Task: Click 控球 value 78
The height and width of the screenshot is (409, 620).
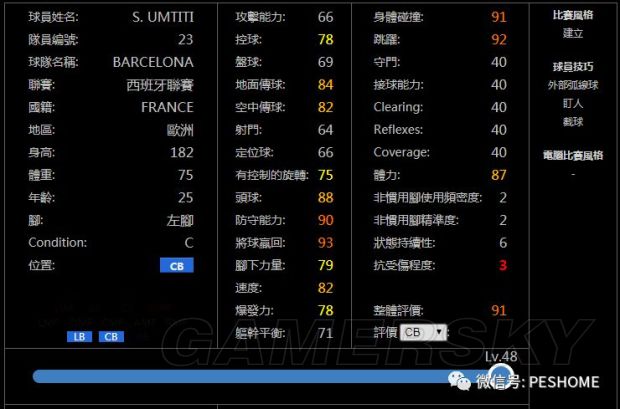Action: click(x=325, y=40)
